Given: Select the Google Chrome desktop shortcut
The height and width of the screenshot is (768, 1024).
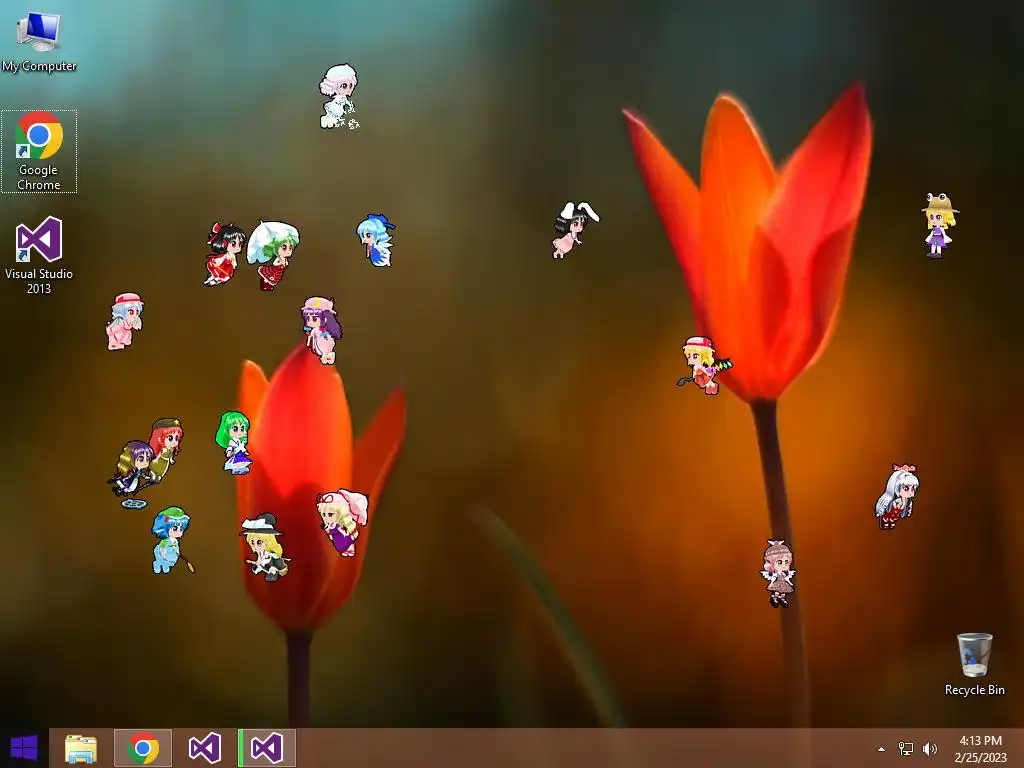Looking at the screenshot, I should tap(39, 152).
